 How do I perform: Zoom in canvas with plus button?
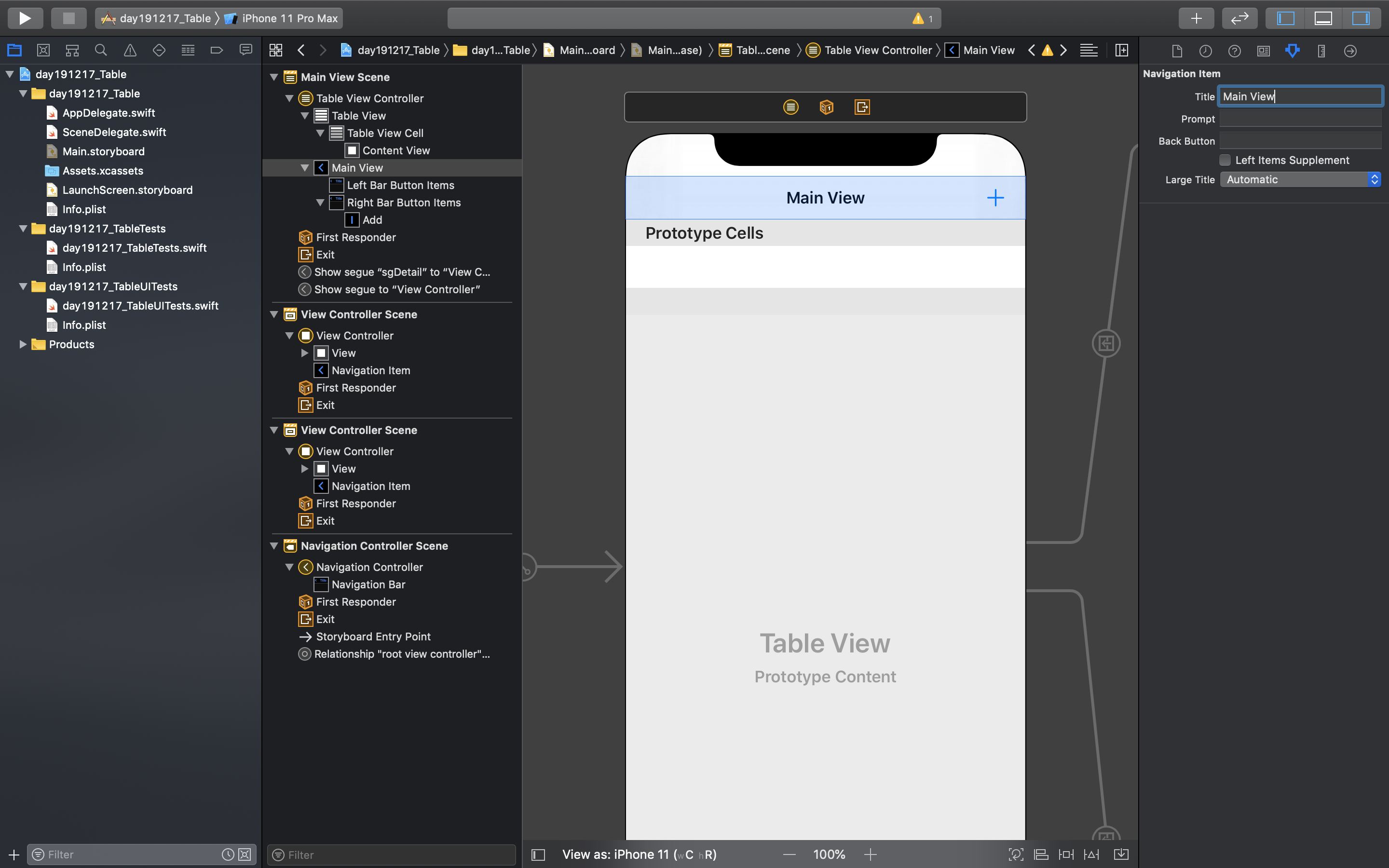coord(870,854)
